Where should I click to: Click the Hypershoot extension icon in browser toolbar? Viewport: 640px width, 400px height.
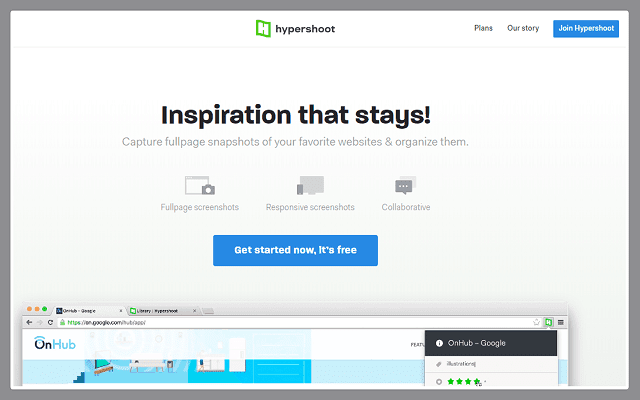(549, 322)
